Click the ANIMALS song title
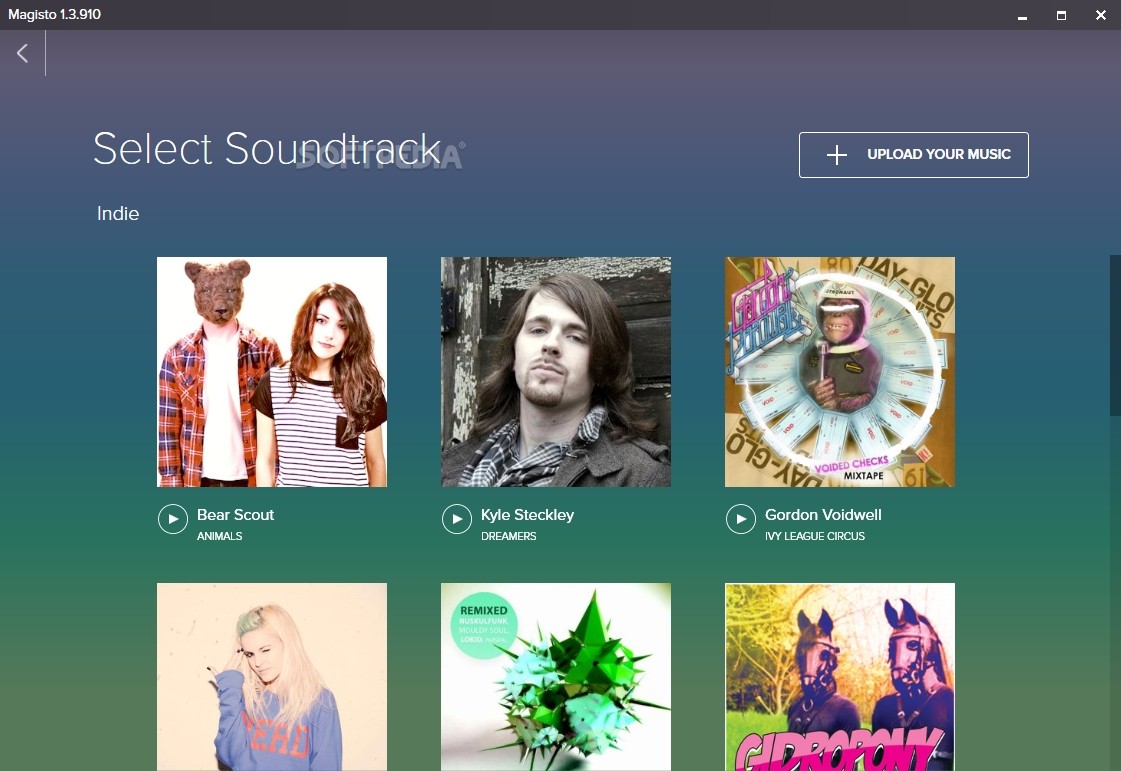 220,536
